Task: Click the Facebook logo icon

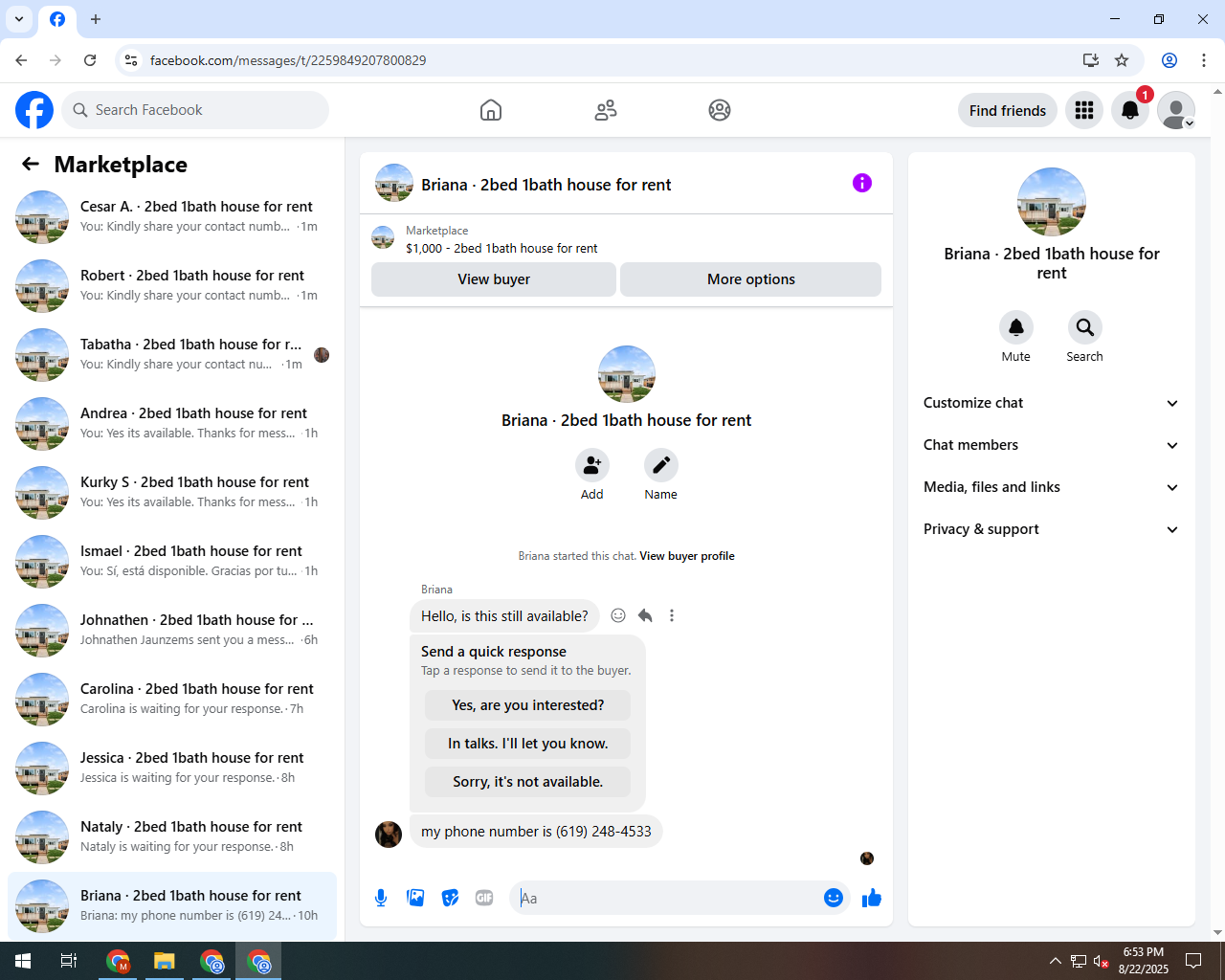Action: coord(34,110)
